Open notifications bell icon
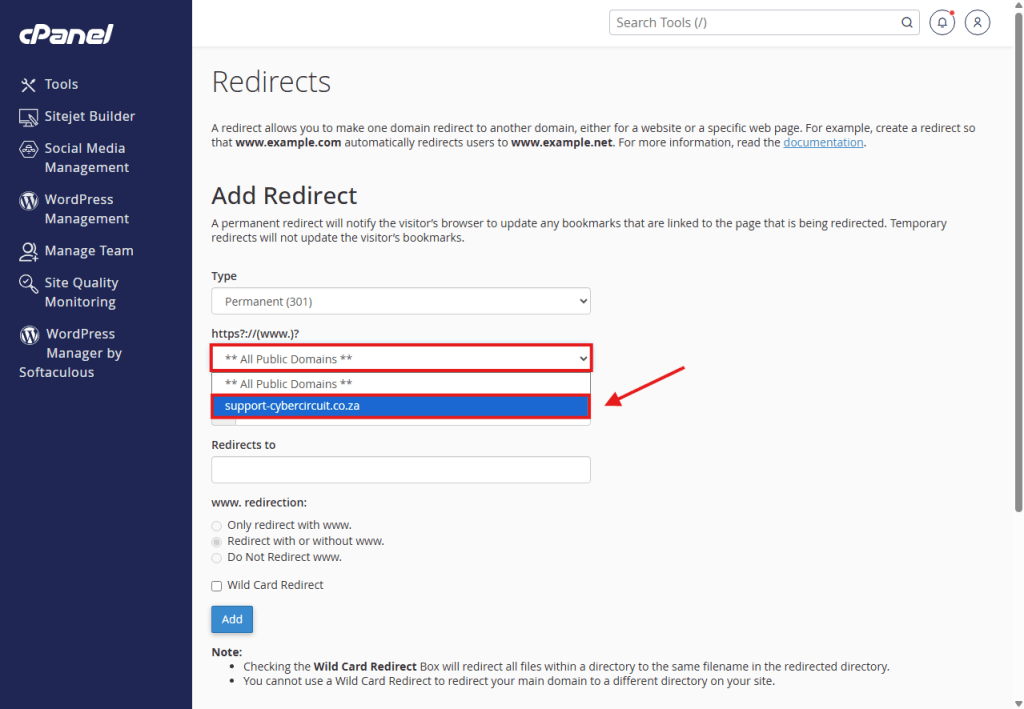 tap(941, 23)
